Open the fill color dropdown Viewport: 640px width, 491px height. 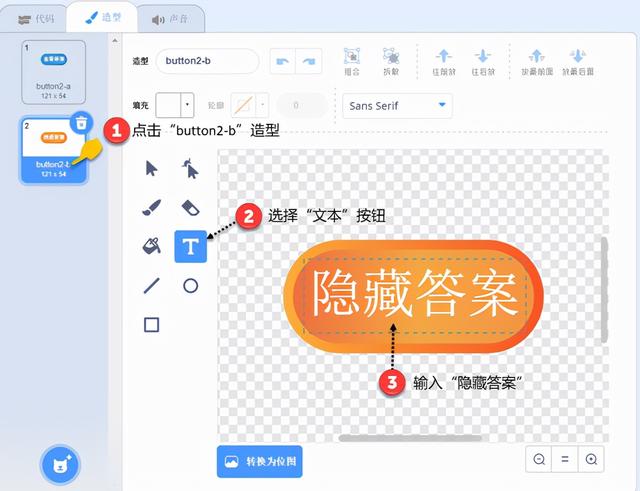pos(187,105)
